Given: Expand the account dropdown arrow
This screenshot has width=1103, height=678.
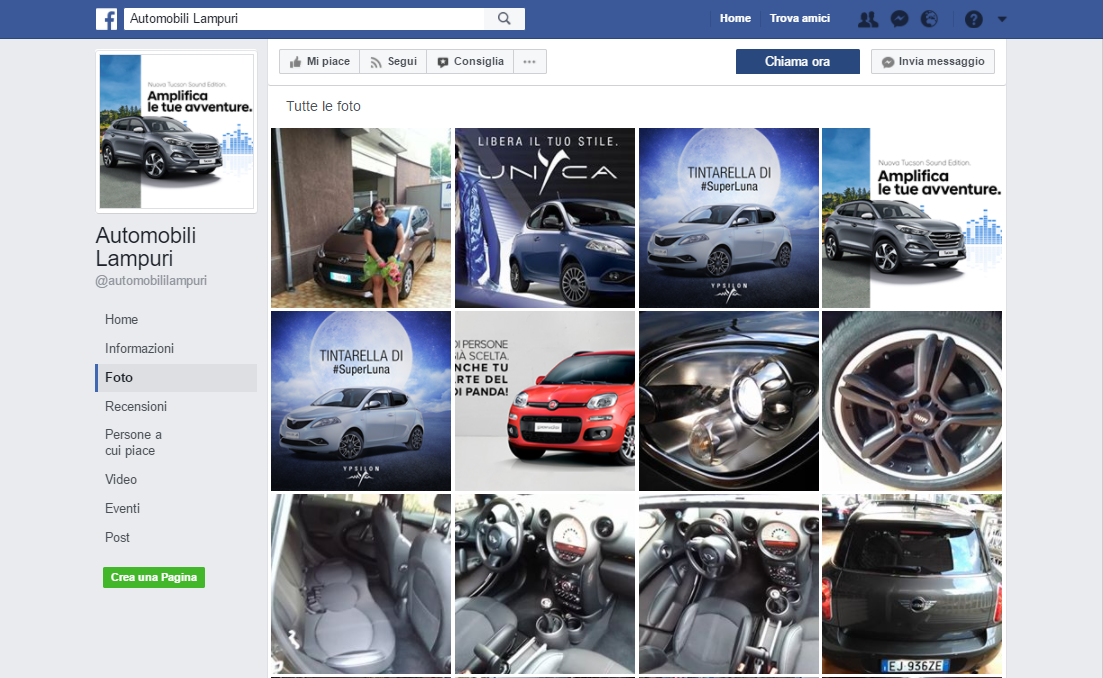Looking at the screenshot, I should (x=1002, y=20).
